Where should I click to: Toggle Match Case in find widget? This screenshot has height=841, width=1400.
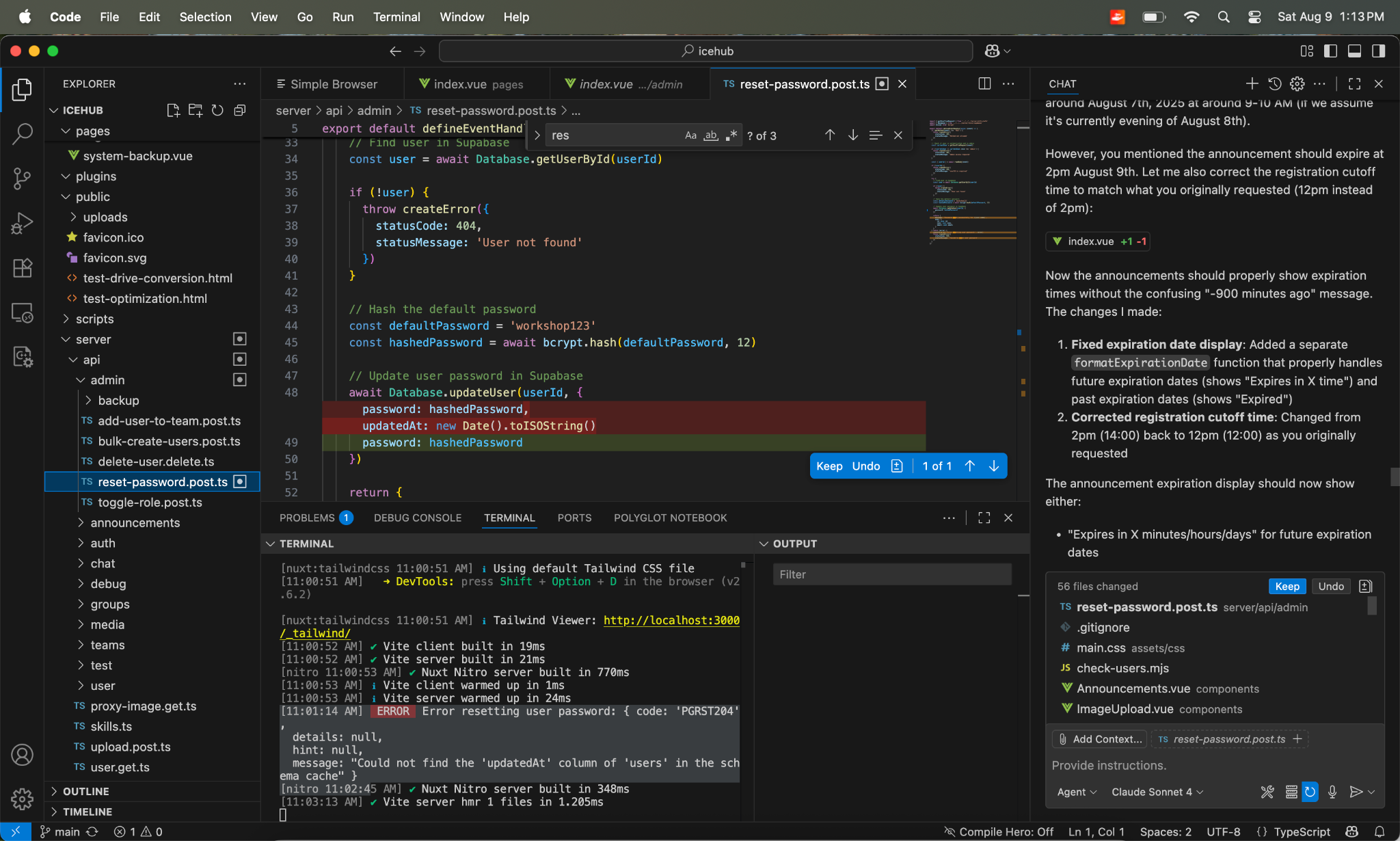tap(690, 135)
